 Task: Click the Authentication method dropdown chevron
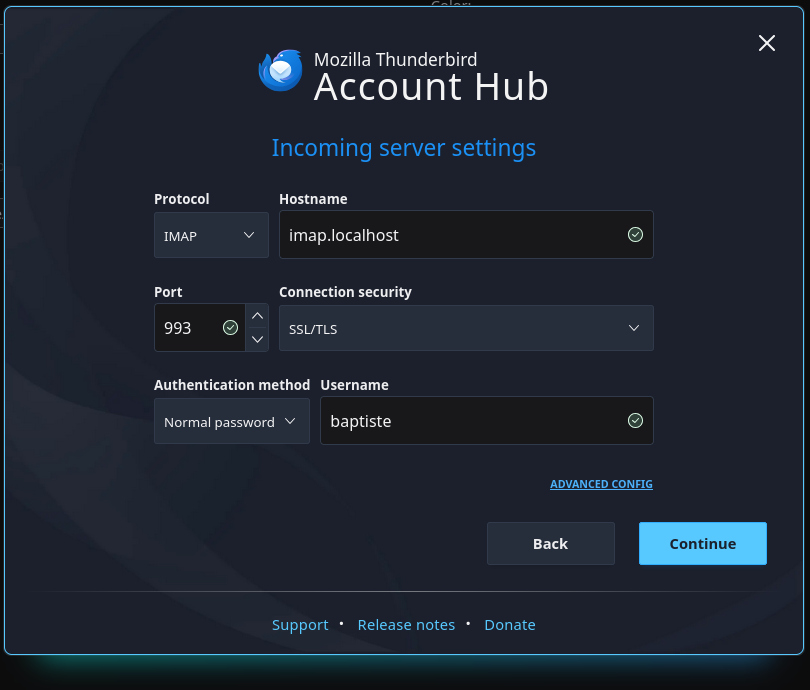click(x=291, y=420)
